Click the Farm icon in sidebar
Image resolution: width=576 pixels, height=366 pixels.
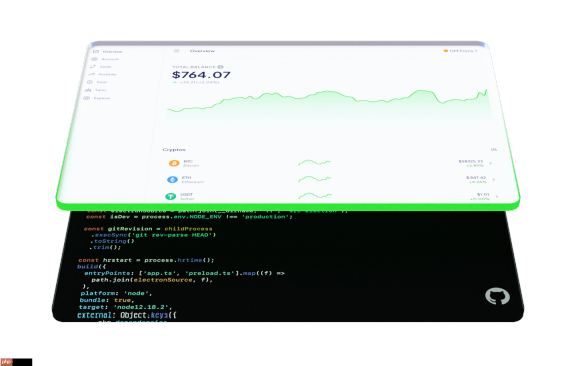click(x=88, y=90)
